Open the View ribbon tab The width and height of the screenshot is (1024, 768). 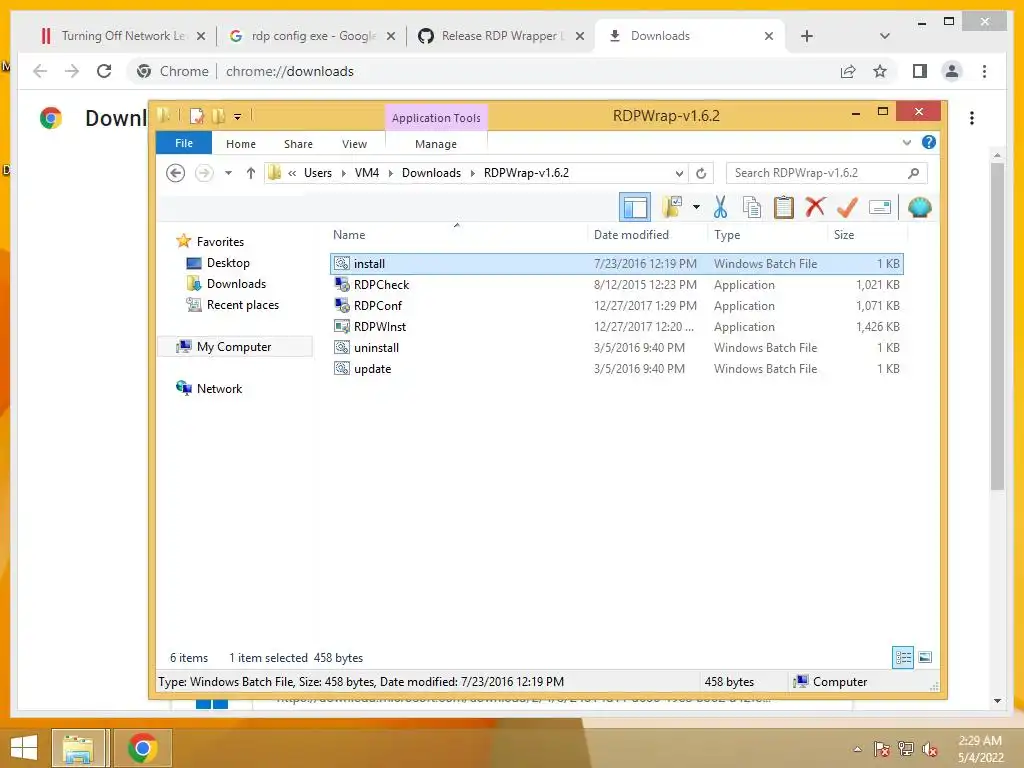[354, 144]
